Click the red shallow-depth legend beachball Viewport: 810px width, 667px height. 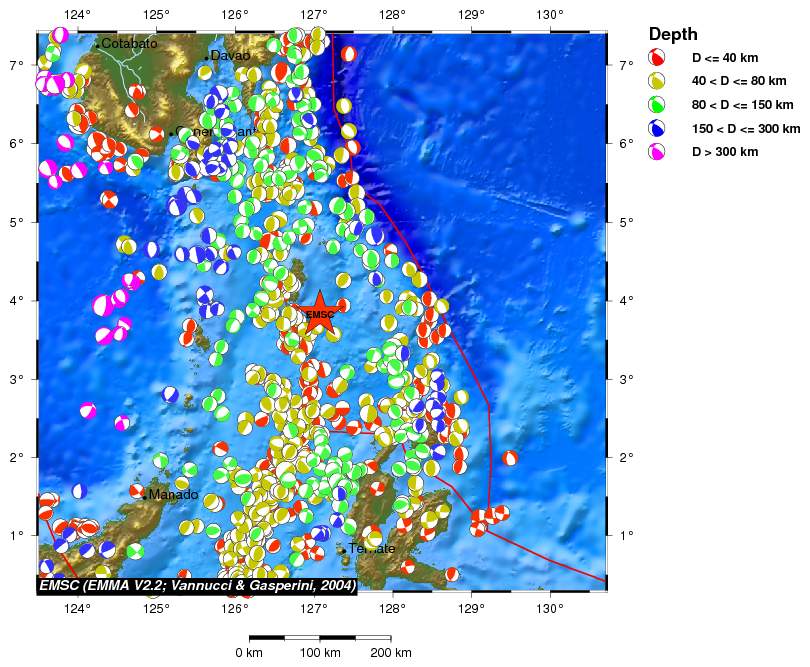659,57
